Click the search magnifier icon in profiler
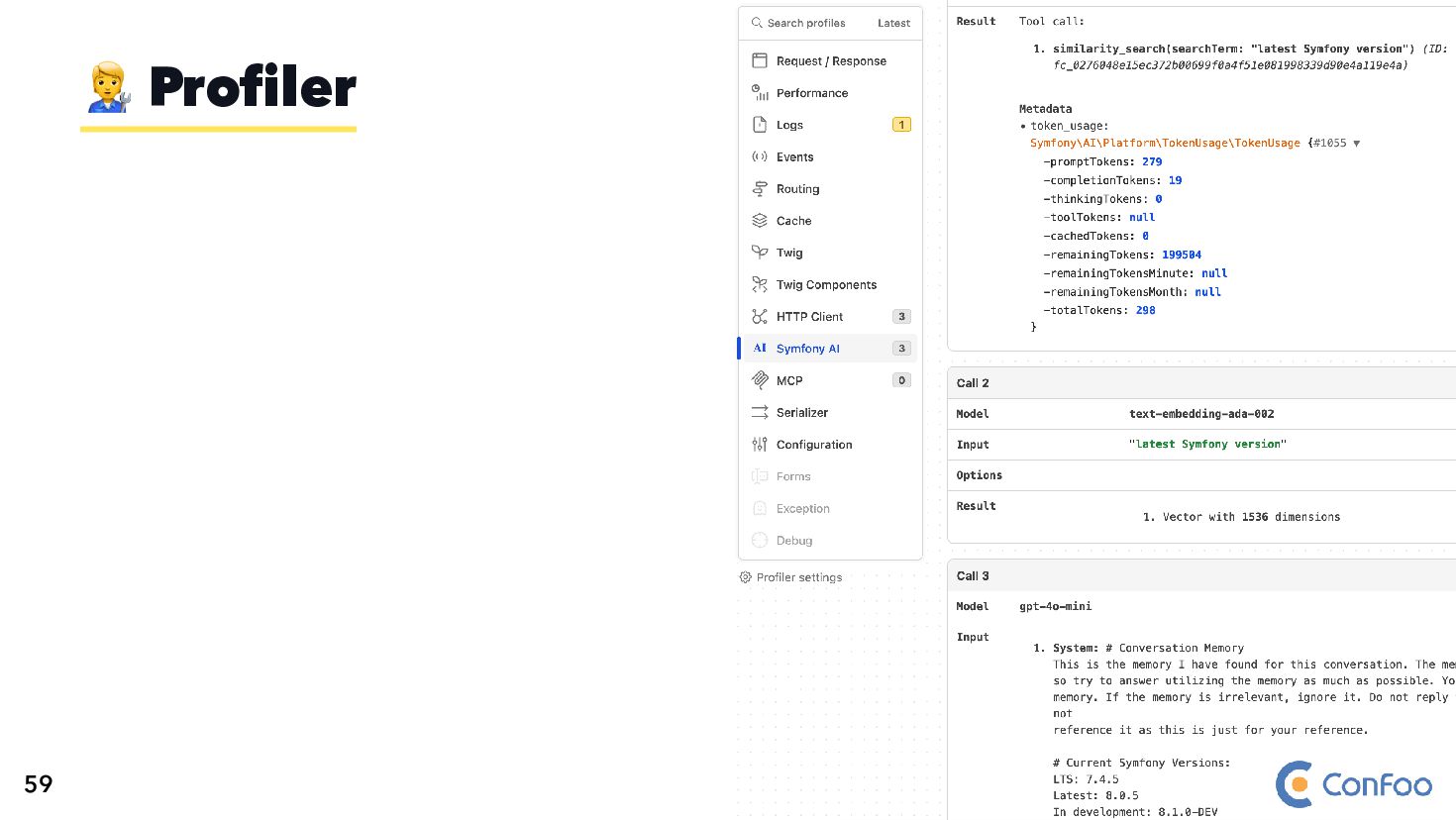 coord(757,23)
